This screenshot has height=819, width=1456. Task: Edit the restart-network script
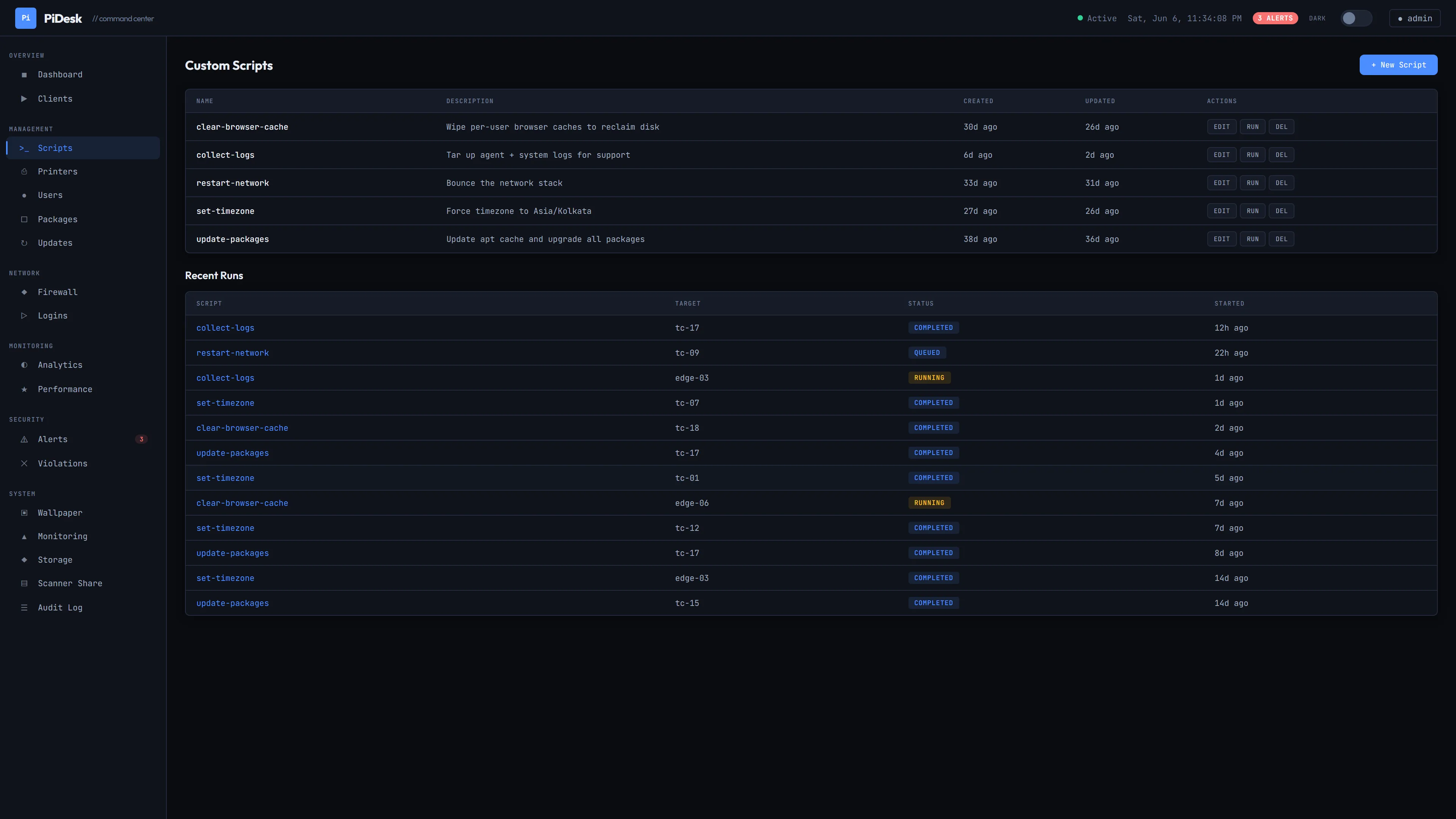(1221, 182)
